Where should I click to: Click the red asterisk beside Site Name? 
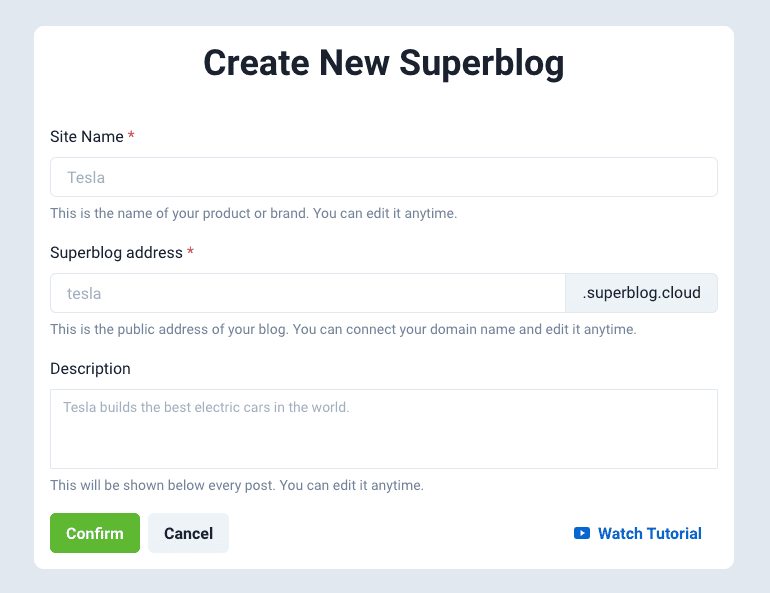(131, 136)
